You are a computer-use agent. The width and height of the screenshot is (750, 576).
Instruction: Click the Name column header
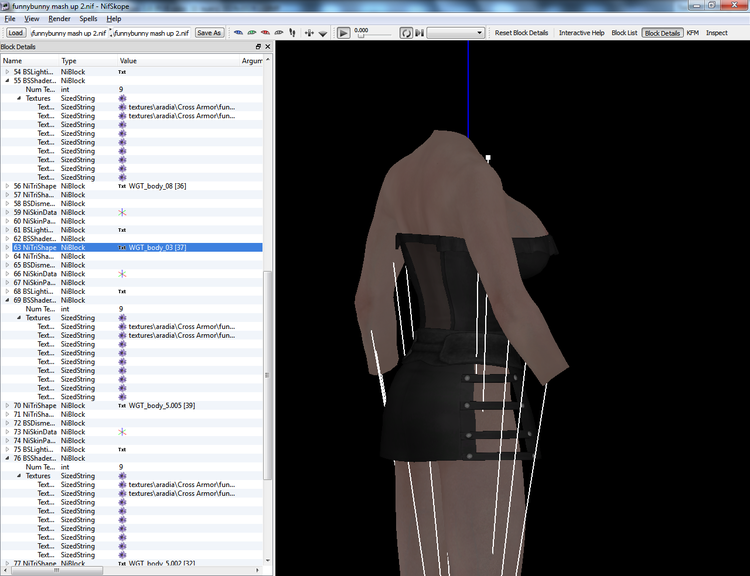pyautogui.click(x=30, y=61)
